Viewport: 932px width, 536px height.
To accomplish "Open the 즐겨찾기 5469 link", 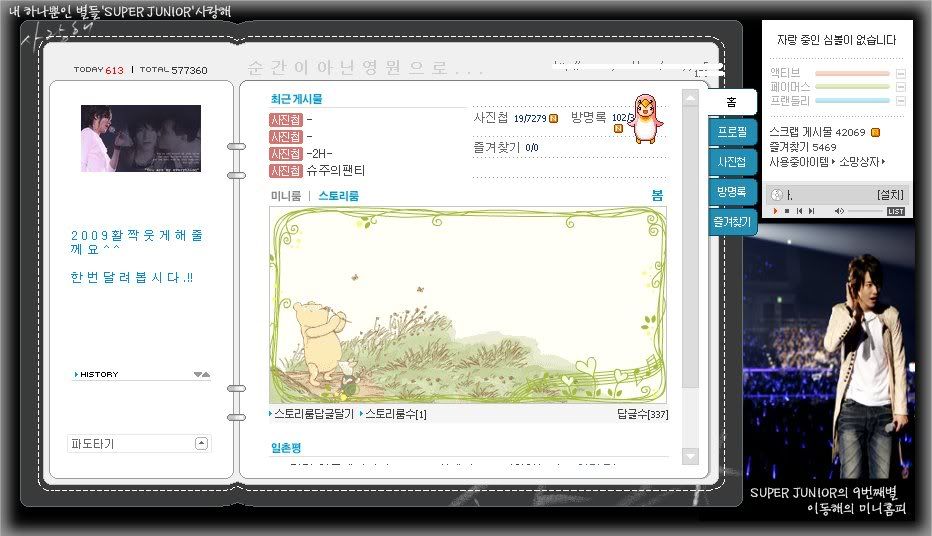I will 802,147.
